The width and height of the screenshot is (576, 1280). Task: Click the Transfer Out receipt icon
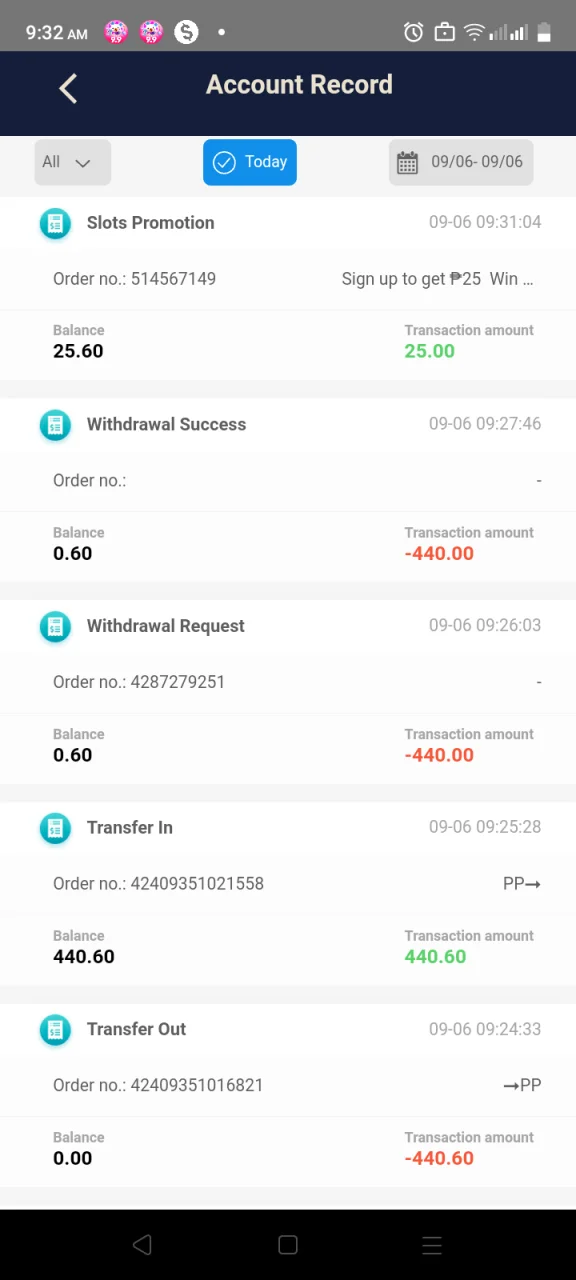[x=55, y=1030]
